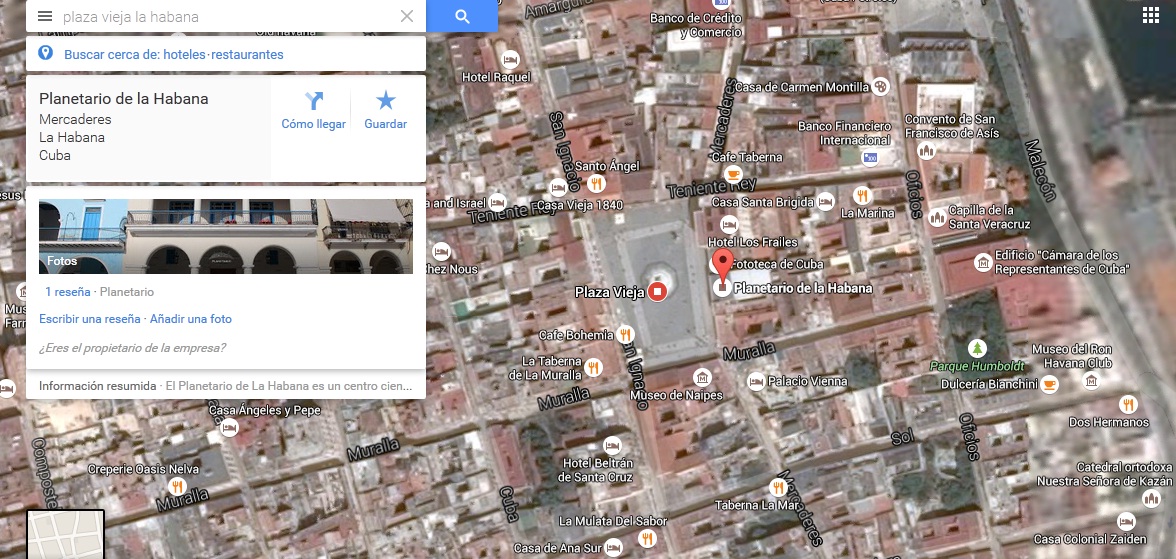Image resolution: width=1176 pixels, height=559 pixels.
Task: Click the Palacio Vienna lodging icon
Action: pos(756,381)
